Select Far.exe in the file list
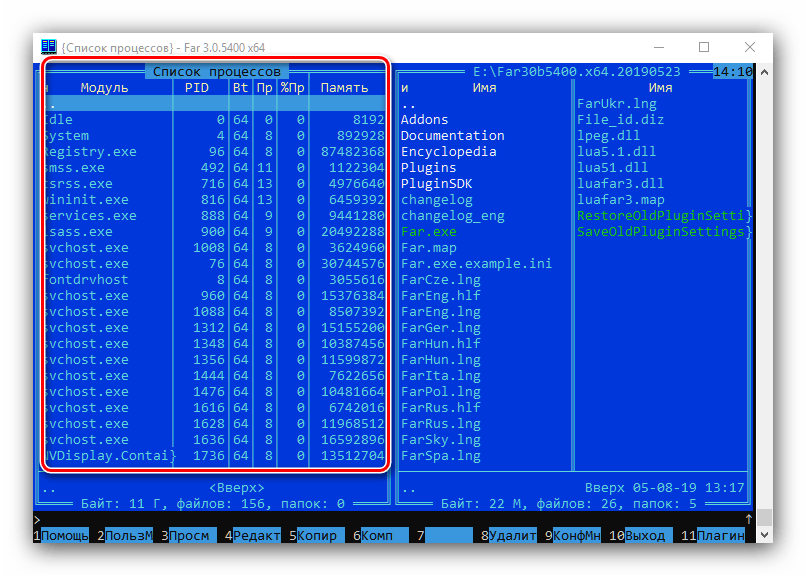Viewport: 806px width, 576px height. (428, 232)
